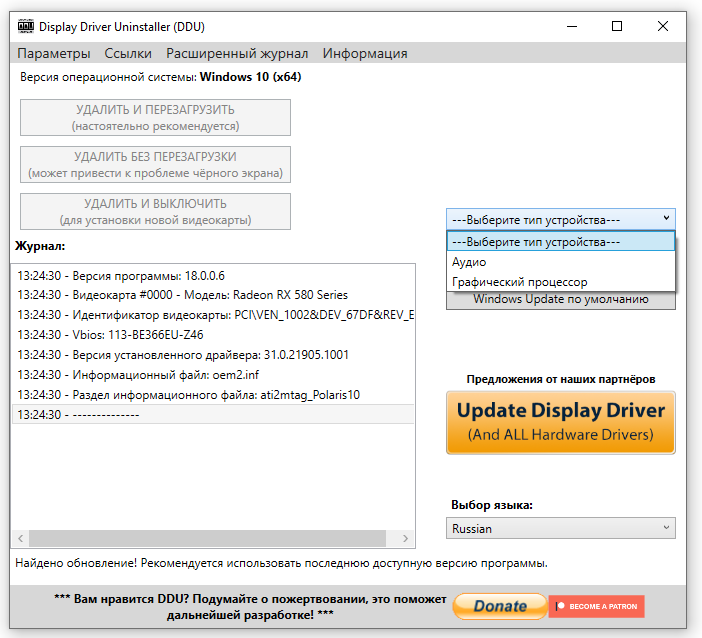Click 'Найдено обновление!' status message
702x638 pixels.
281,563
